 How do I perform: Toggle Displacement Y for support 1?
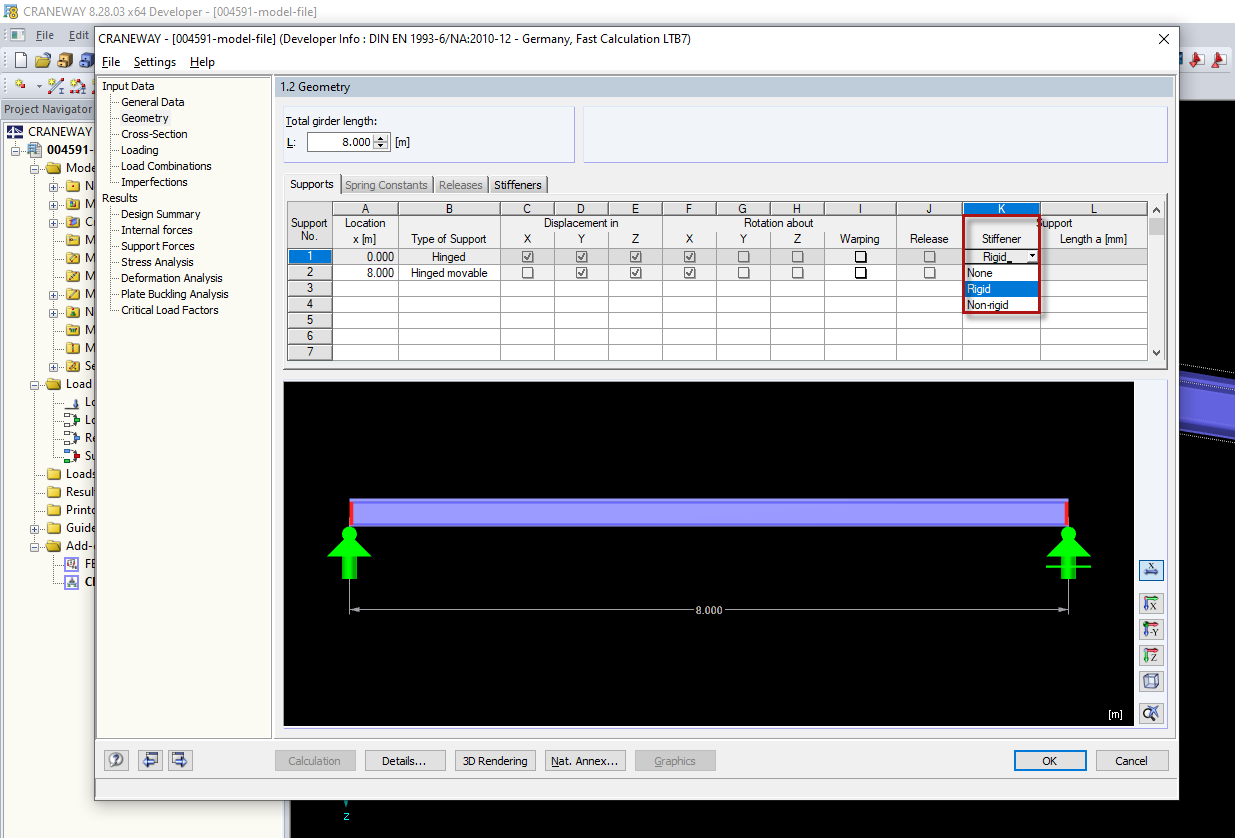582,257
